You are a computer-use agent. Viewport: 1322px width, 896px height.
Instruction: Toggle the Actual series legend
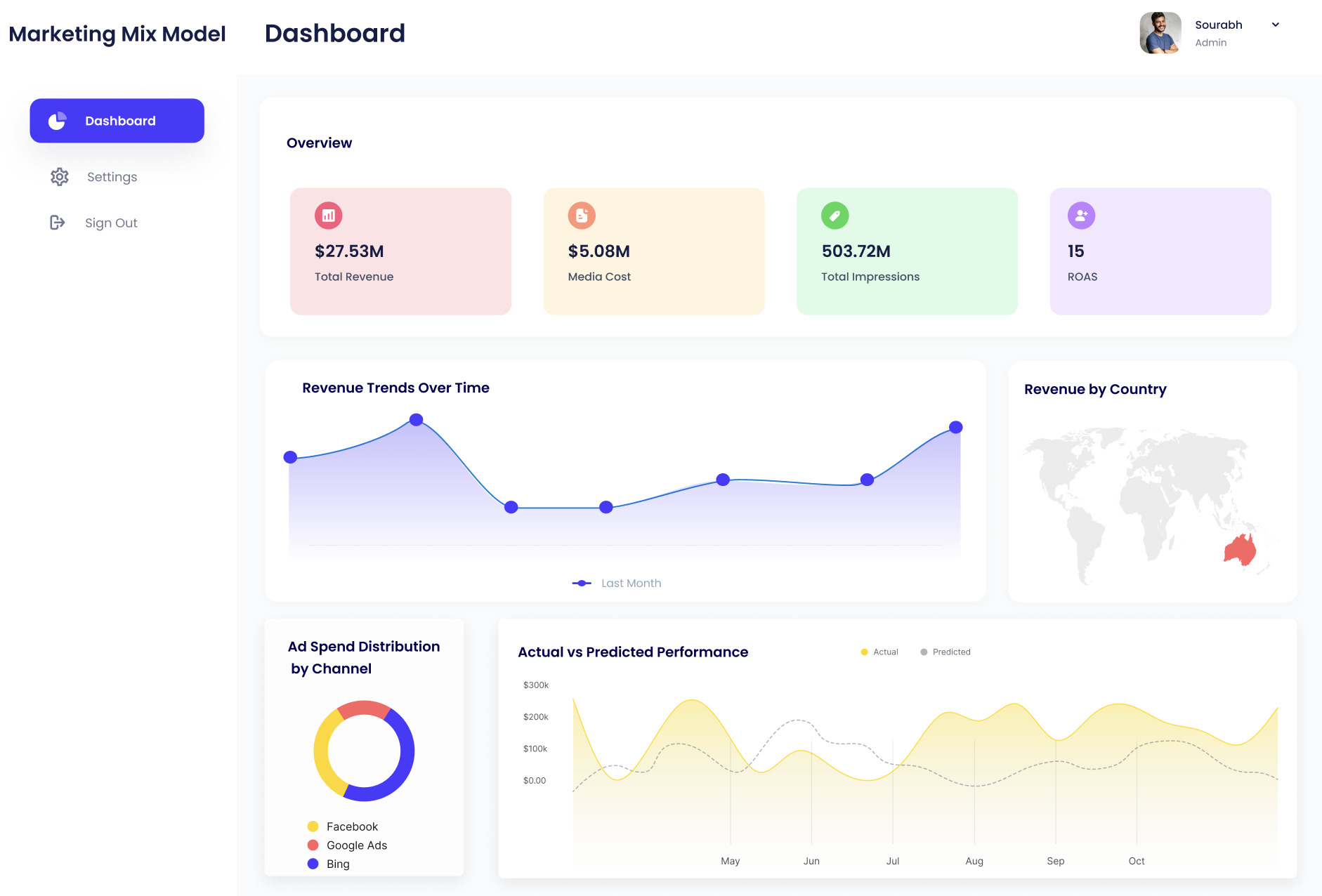pos(879,652)
